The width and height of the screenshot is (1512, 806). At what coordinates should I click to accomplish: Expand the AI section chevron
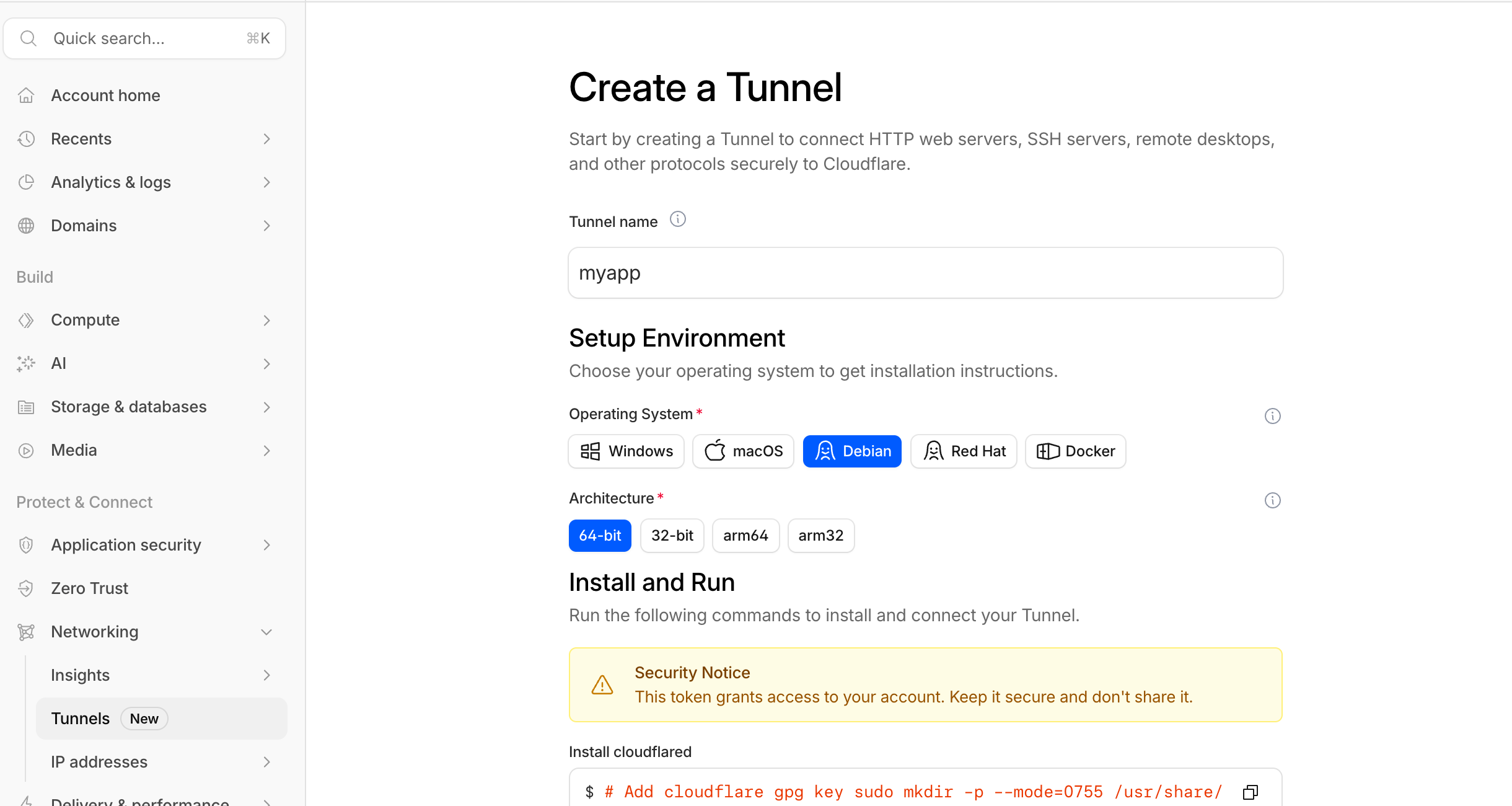pos(267,364)
